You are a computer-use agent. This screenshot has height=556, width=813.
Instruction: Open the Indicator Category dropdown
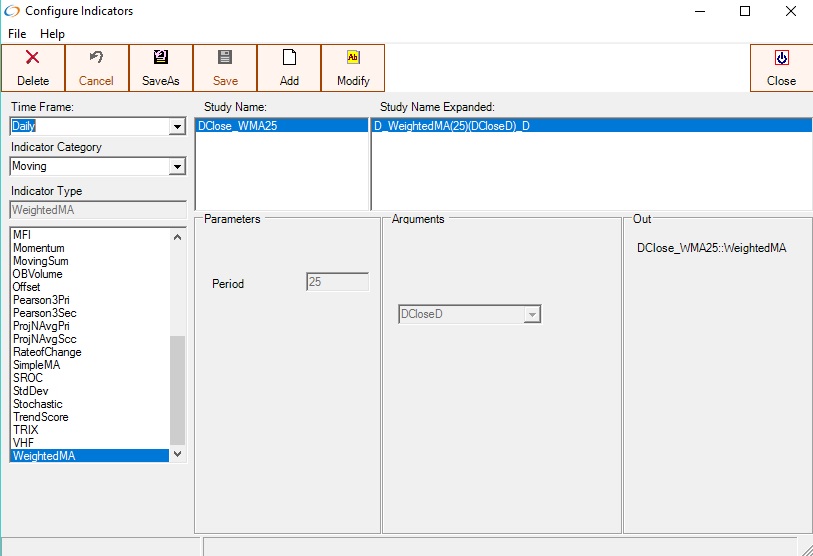coord(177,167)
